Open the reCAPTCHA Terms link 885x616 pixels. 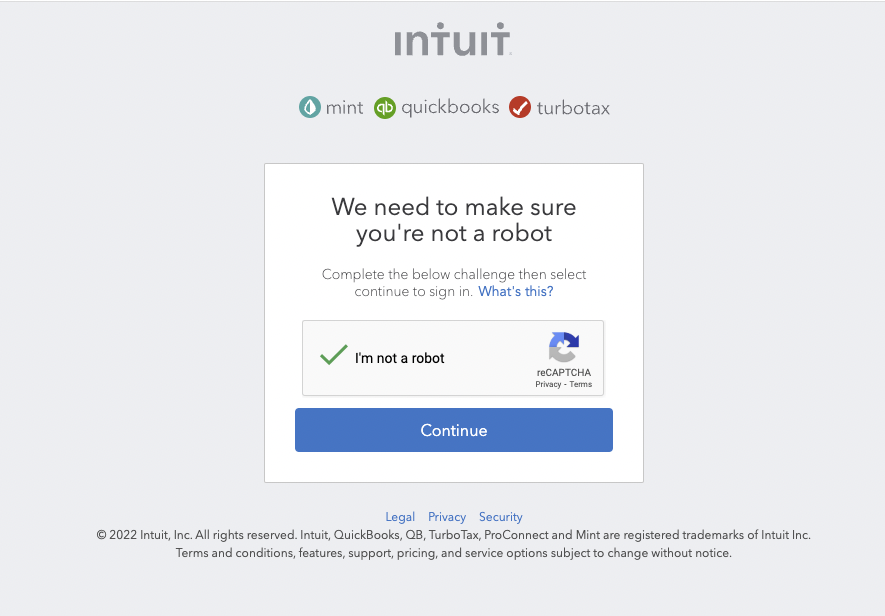tap(581, 384)
